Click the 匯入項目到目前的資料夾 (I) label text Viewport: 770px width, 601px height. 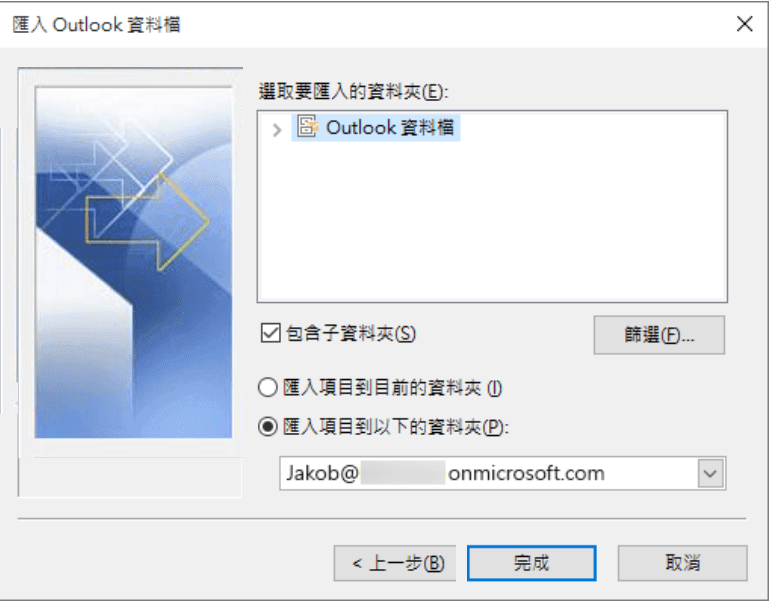(392, 388)
